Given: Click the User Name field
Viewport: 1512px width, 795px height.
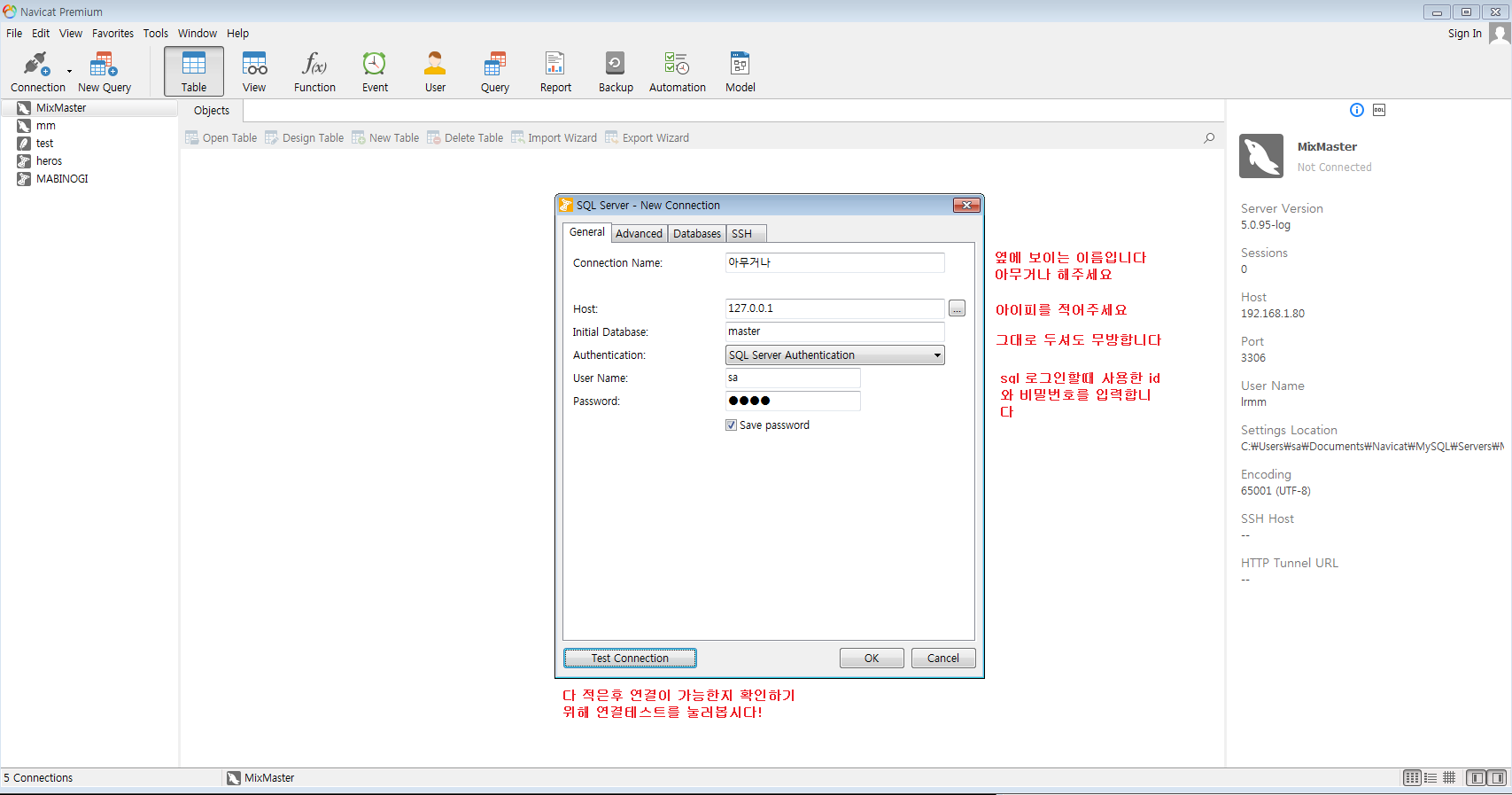Looking at the screenshot, I should point(793,378).
